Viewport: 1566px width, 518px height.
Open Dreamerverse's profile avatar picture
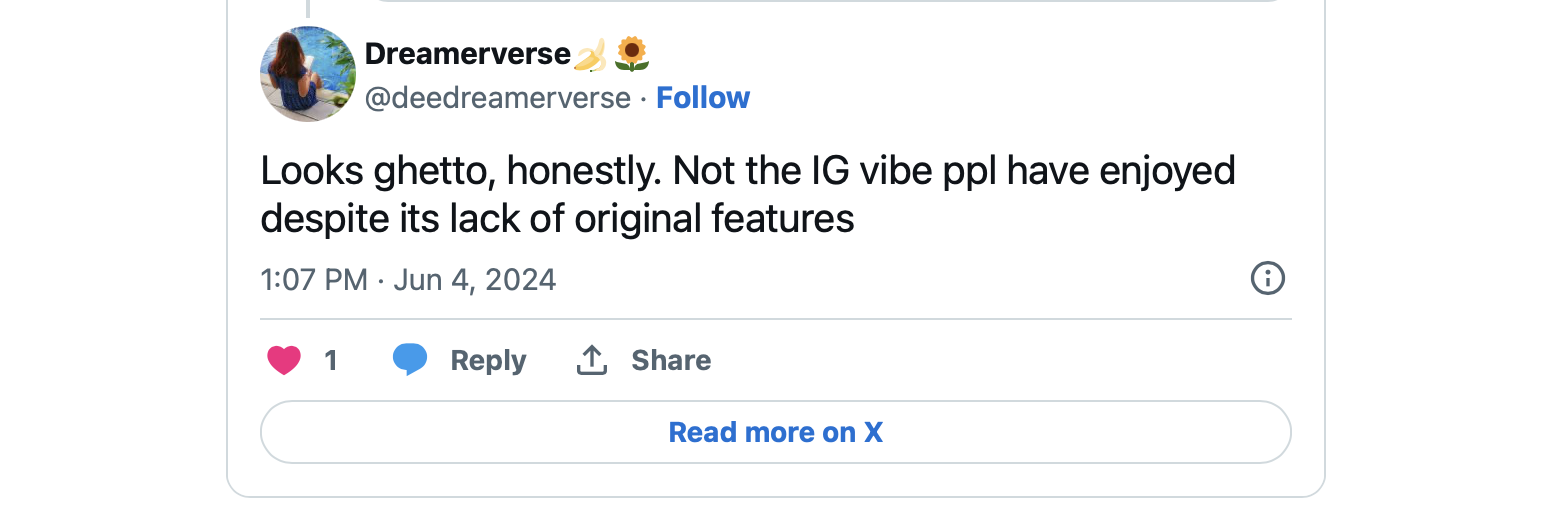308,74
